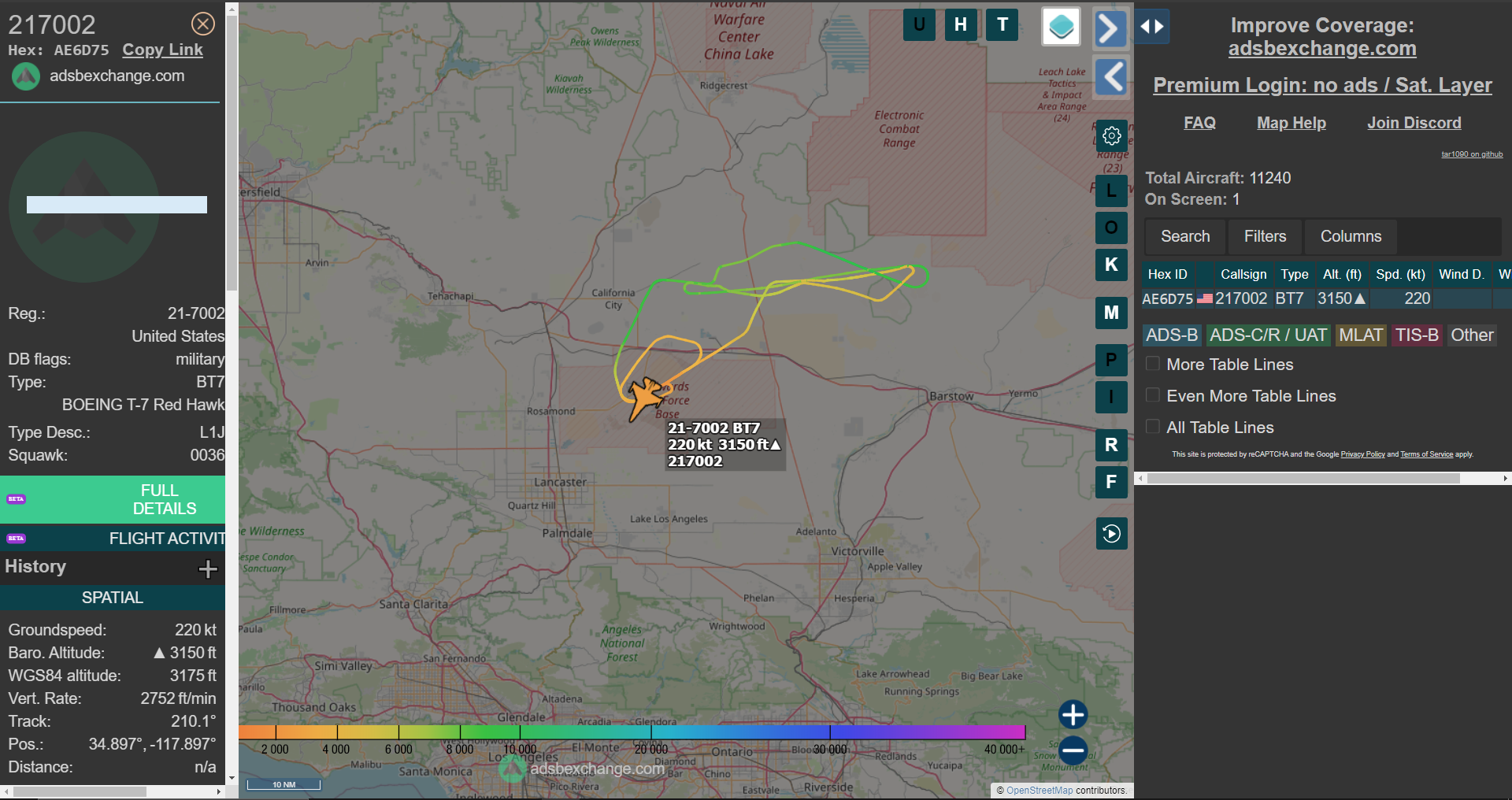This screenshot has width=1512, height=800.
Task: Zoom out with the minus button
Action: tap(1073, 750)
